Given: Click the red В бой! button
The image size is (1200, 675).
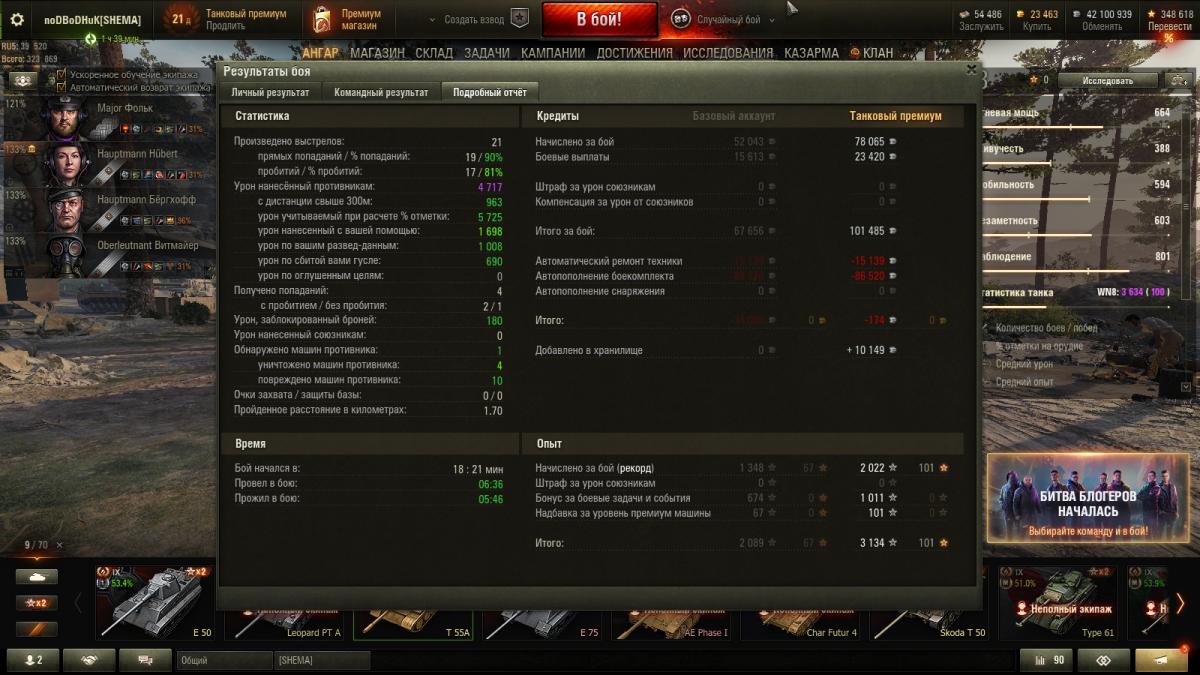Looking at the screenshot, I should (600, 19).
